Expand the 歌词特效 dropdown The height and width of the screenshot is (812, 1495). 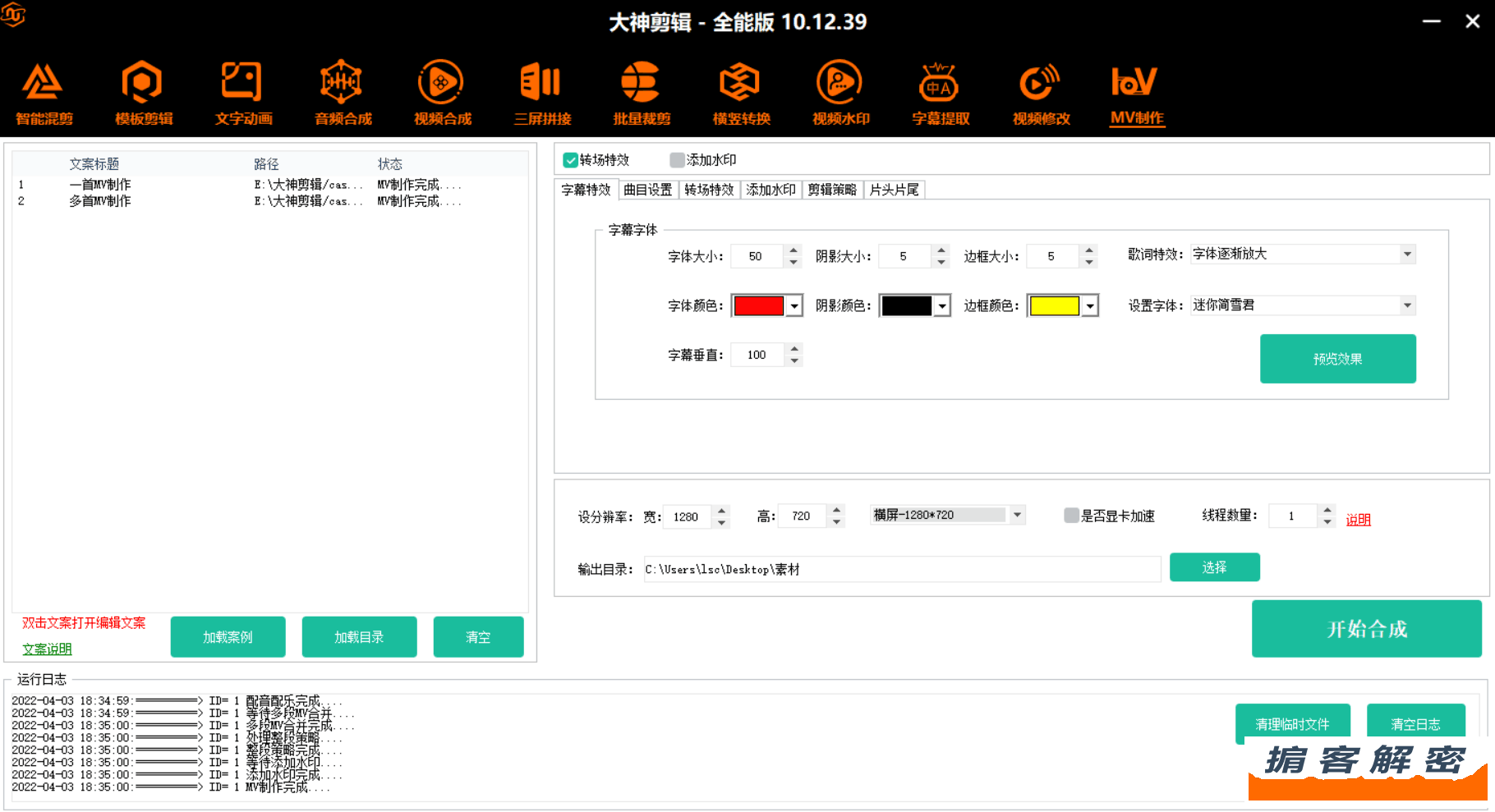(1407, 255)
